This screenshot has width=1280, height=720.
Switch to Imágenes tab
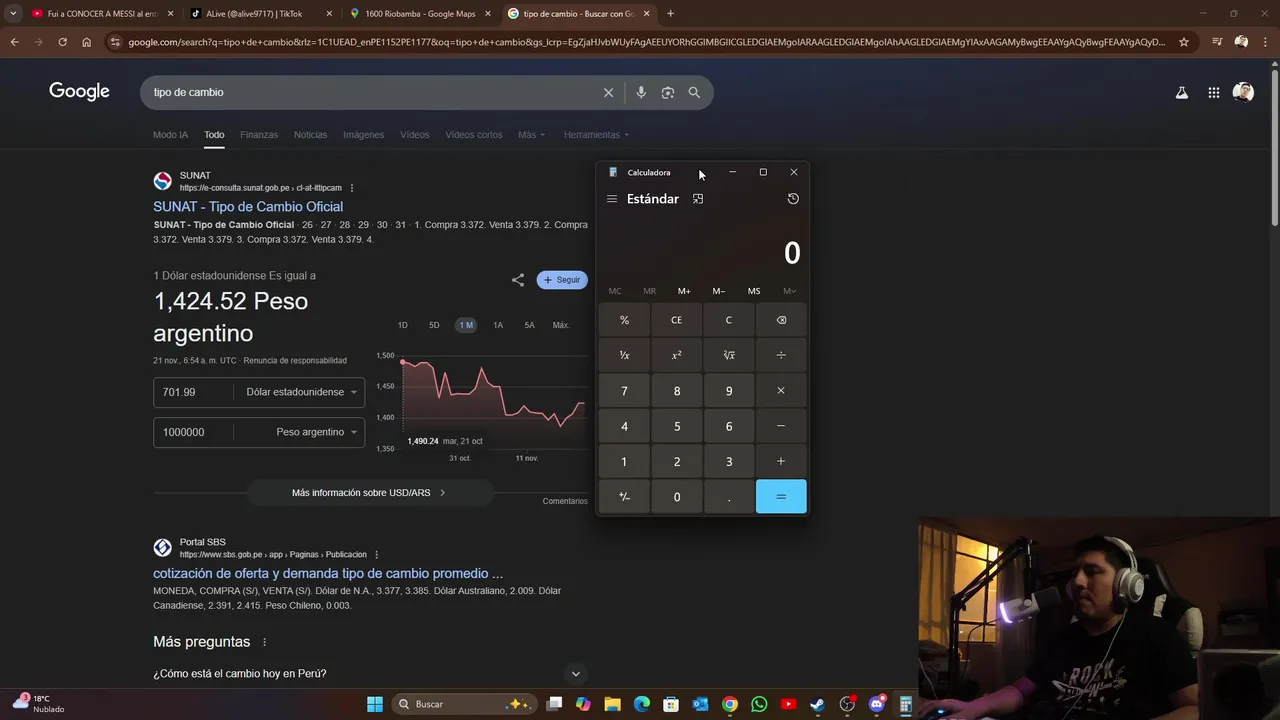(x=363, y=135)
